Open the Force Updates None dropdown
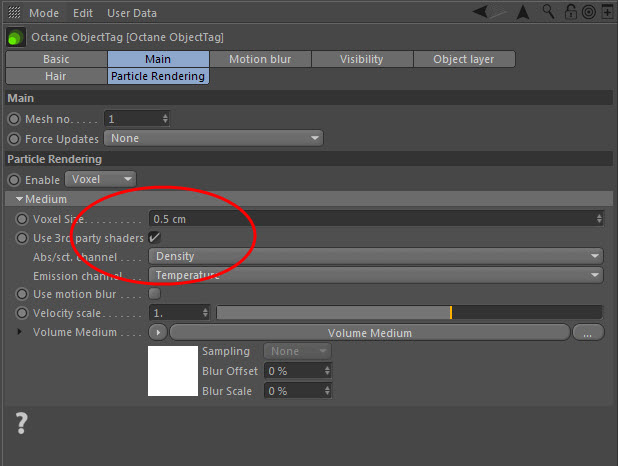The height and width of the screenshot is (466, 618). pos(214,138)
